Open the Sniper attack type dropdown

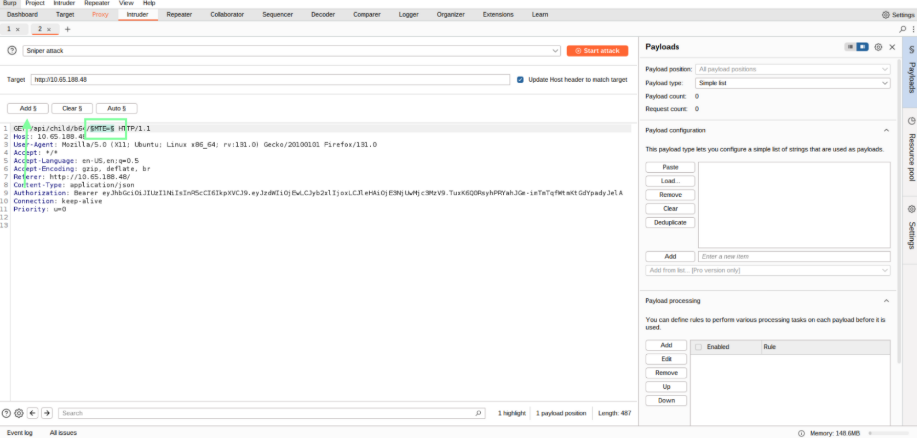[292, 50]
